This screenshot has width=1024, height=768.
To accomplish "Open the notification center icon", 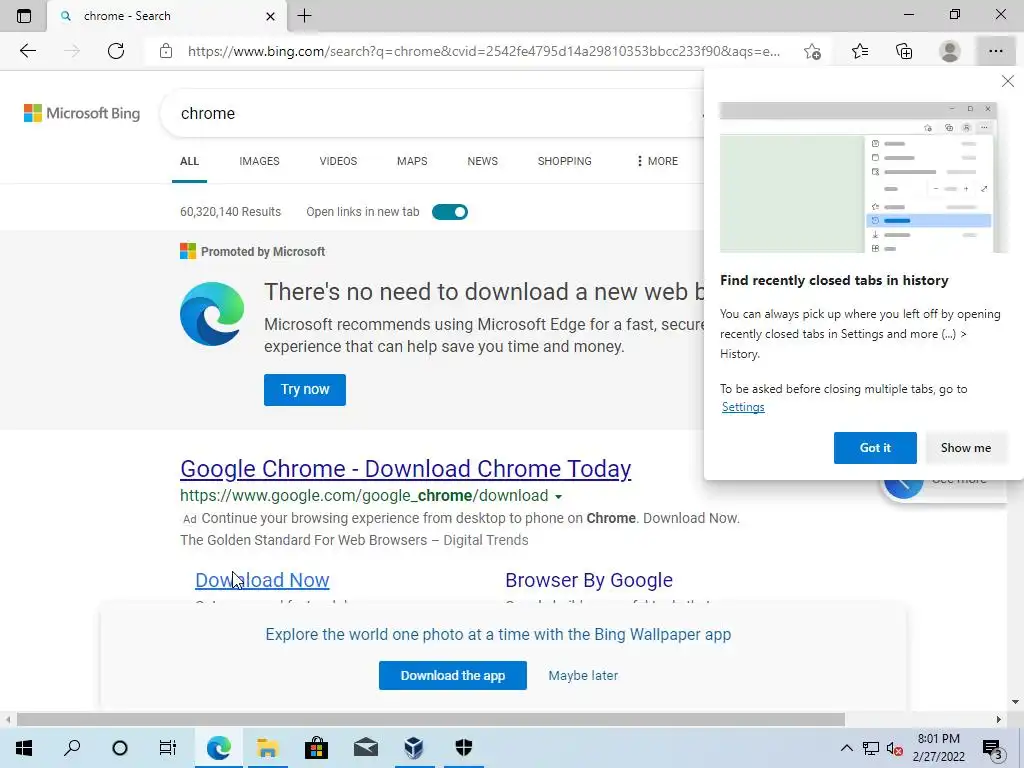I will 992,748.
